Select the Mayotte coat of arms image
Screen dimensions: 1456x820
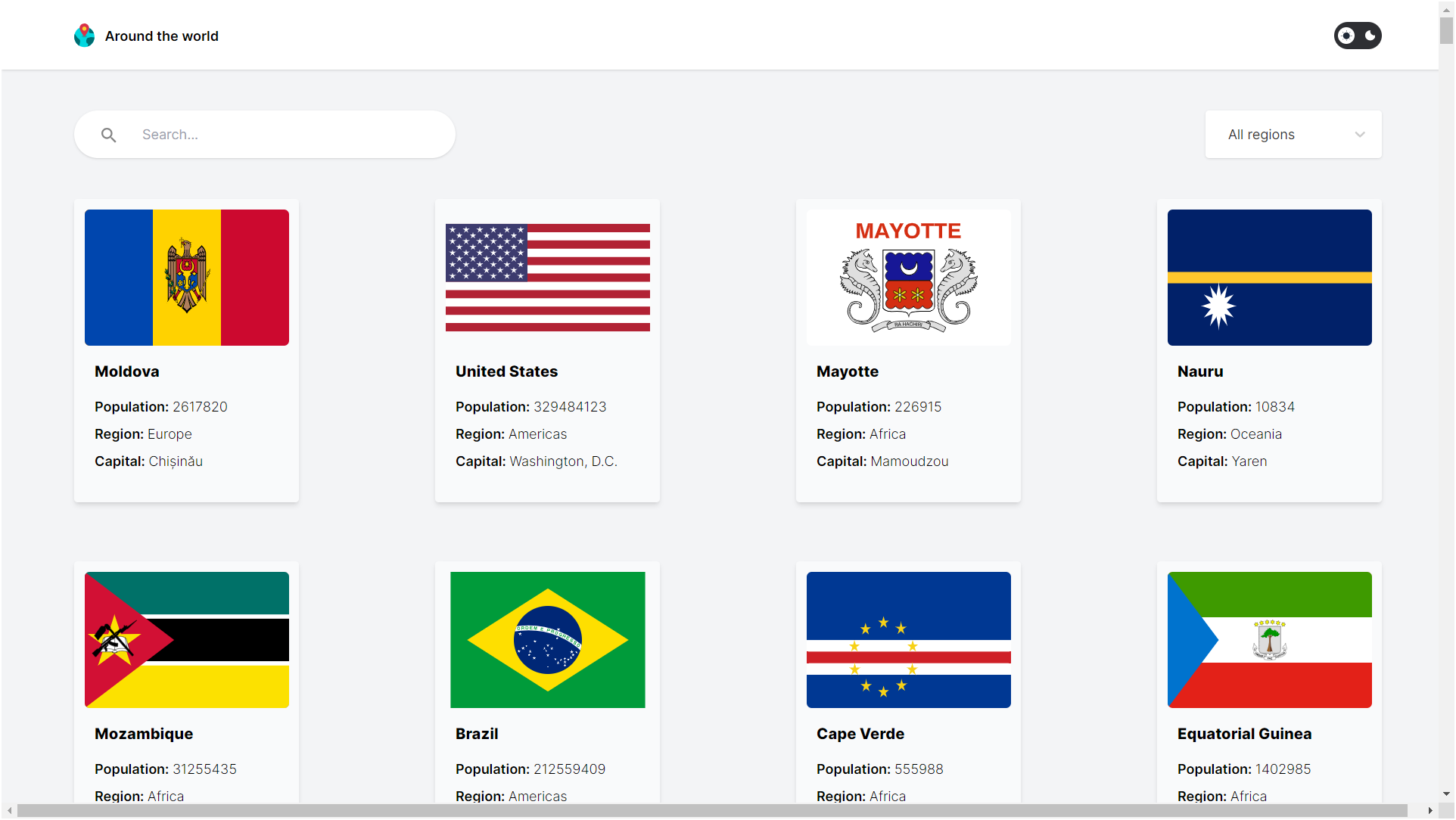pyautogui.click(x=908, y=278)
